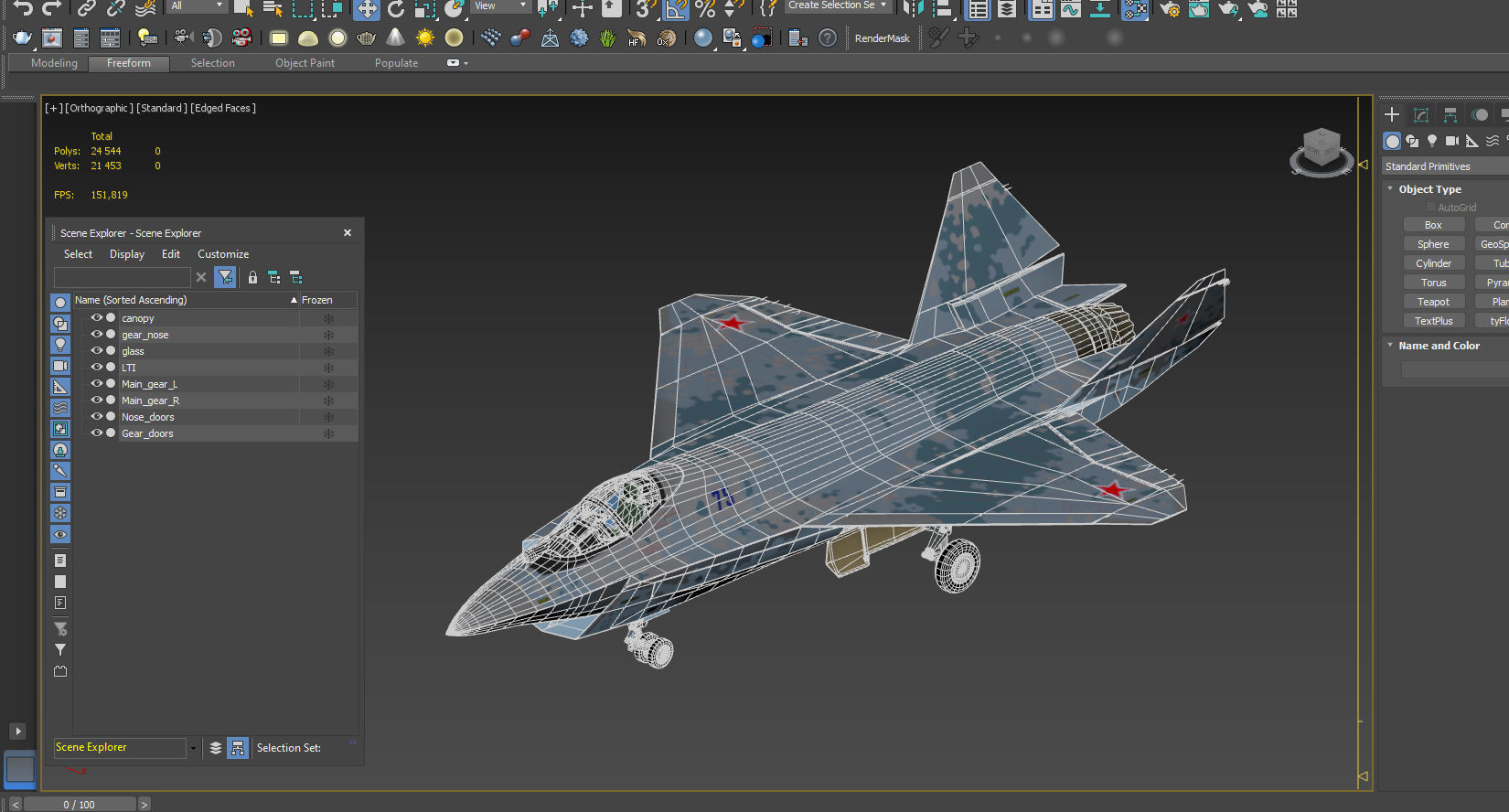
Task: Click the help question mark icon
Action: coord(828,37)
